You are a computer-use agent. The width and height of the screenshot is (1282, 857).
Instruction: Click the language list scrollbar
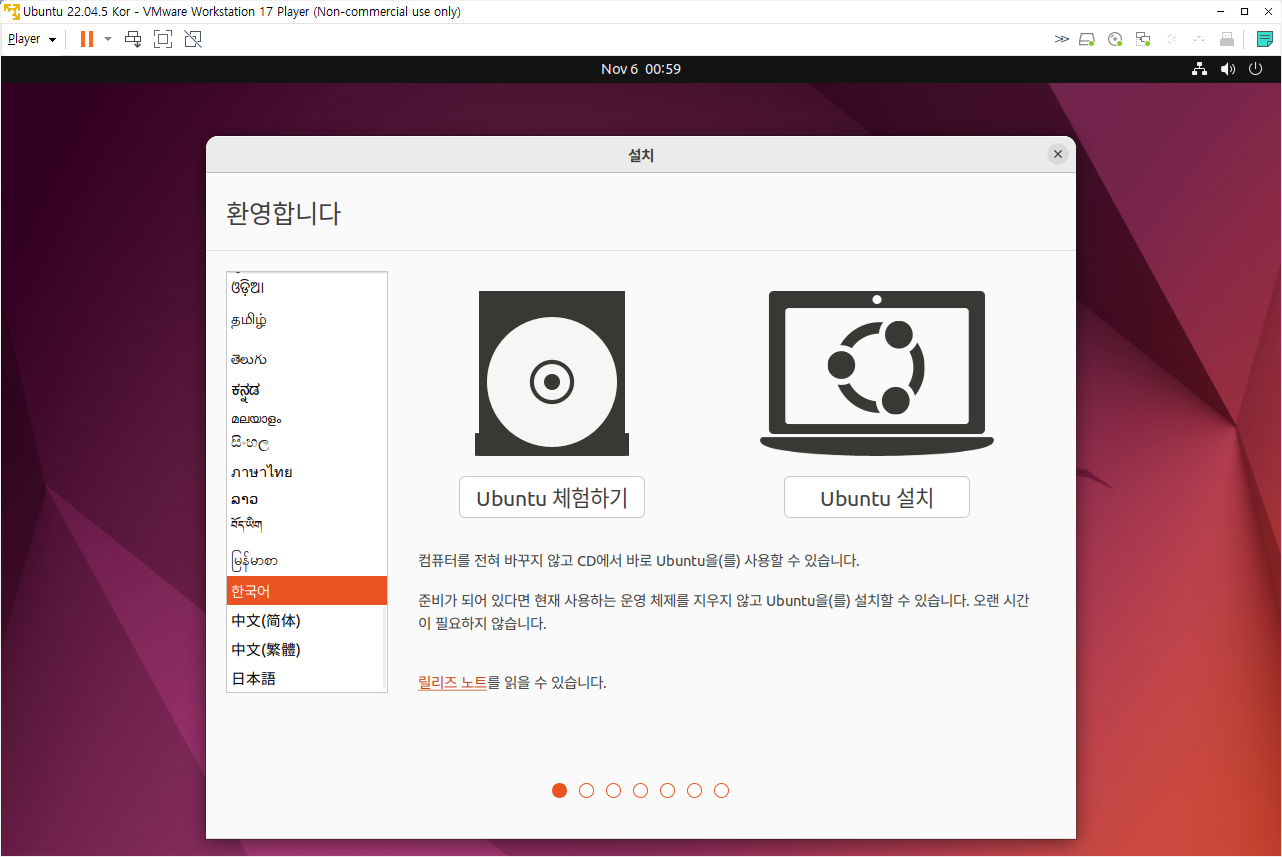[383, 647]
